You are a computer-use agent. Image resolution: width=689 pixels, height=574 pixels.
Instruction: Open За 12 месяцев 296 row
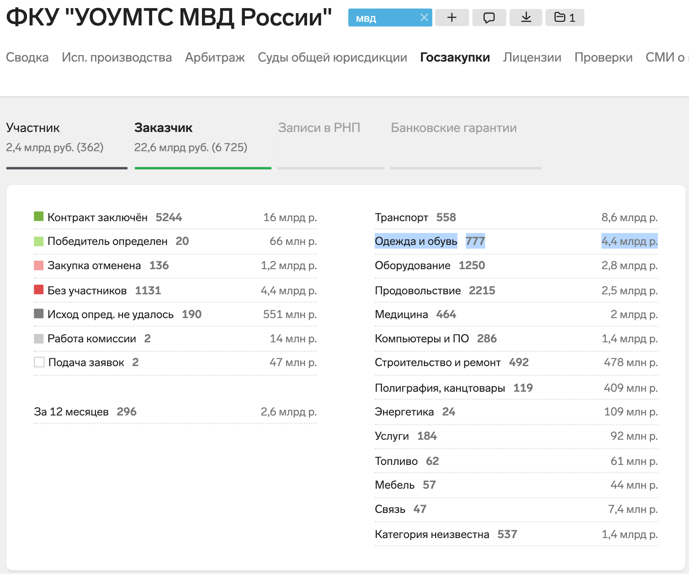point(175,412)
